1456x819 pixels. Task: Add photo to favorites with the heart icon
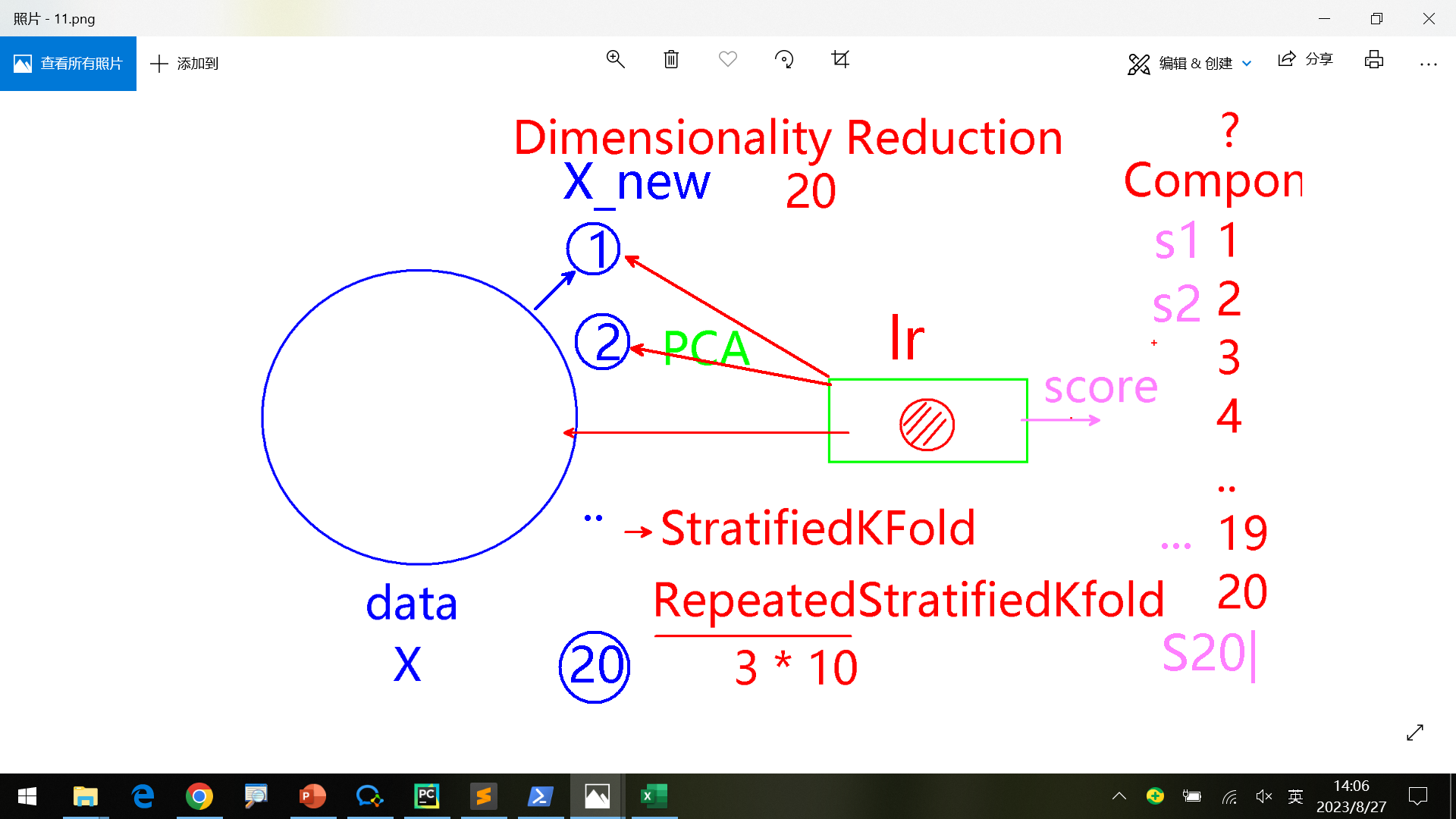click(728, 60)
